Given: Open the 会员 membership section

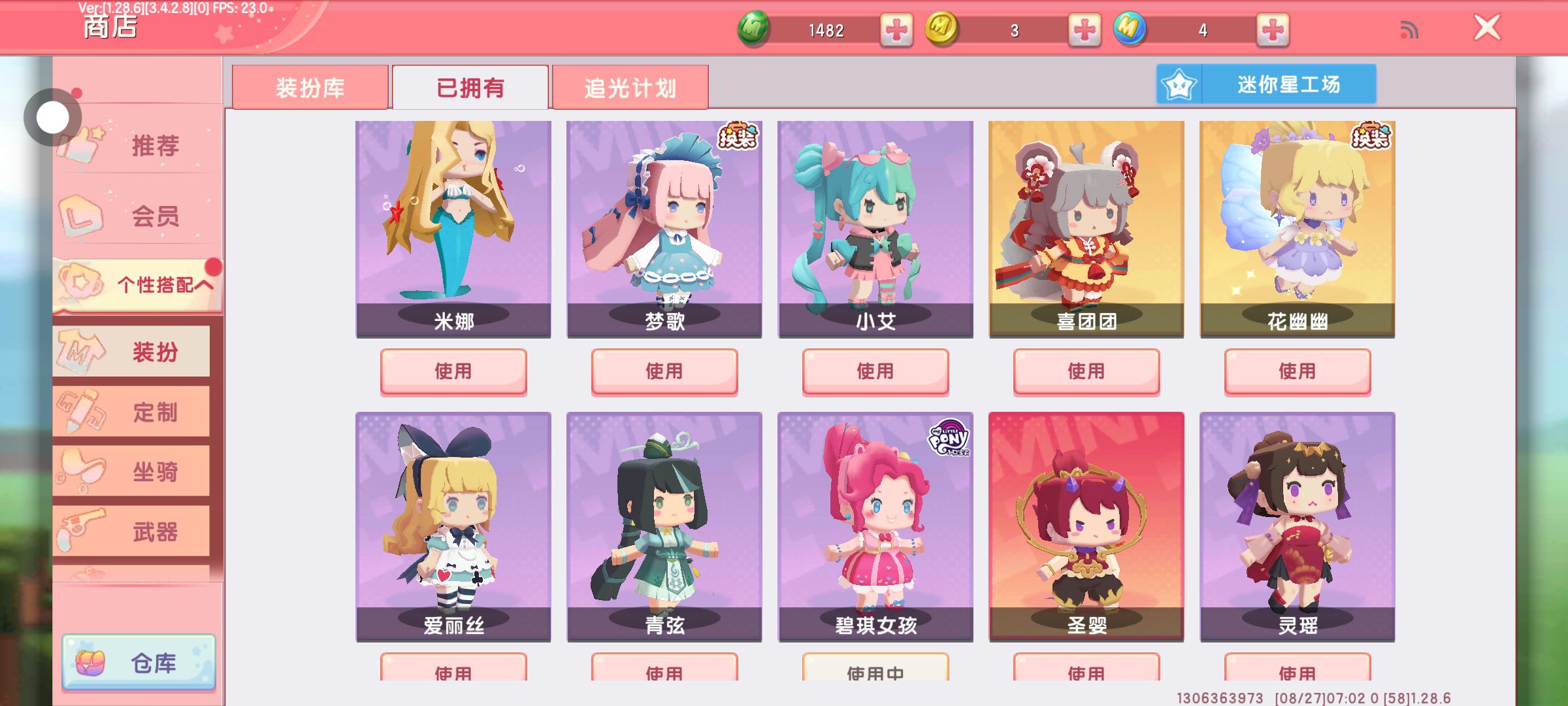Looking at the screenshot, I should click(138, 215).
